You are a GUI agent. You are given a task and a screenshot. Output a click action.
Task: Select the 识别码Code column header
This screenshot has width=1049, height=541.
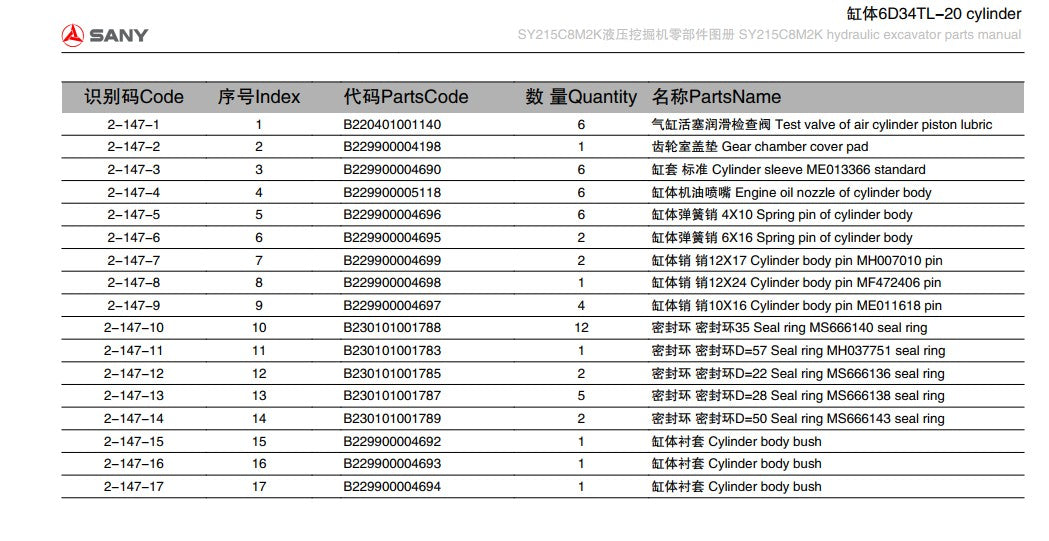[x=134, y=97]
